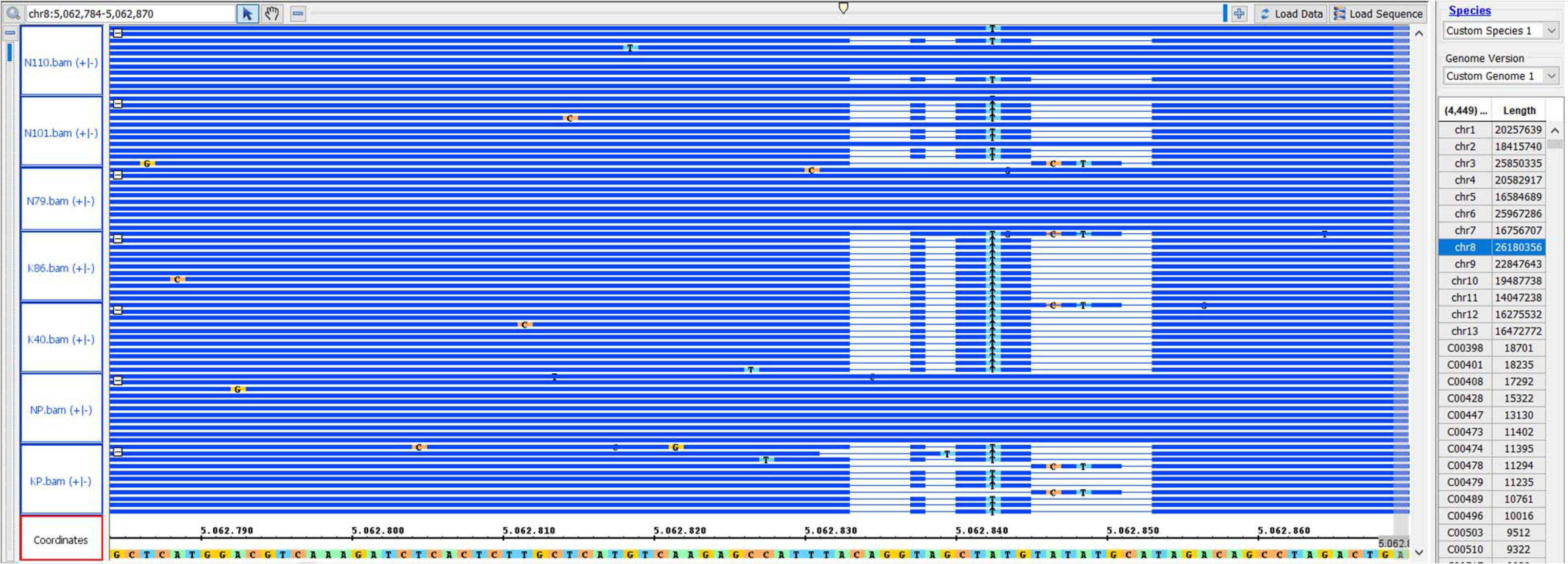1568x564 pixels.
Task: Select the K40.bam (+|-) track label
Action: [61, 338]
